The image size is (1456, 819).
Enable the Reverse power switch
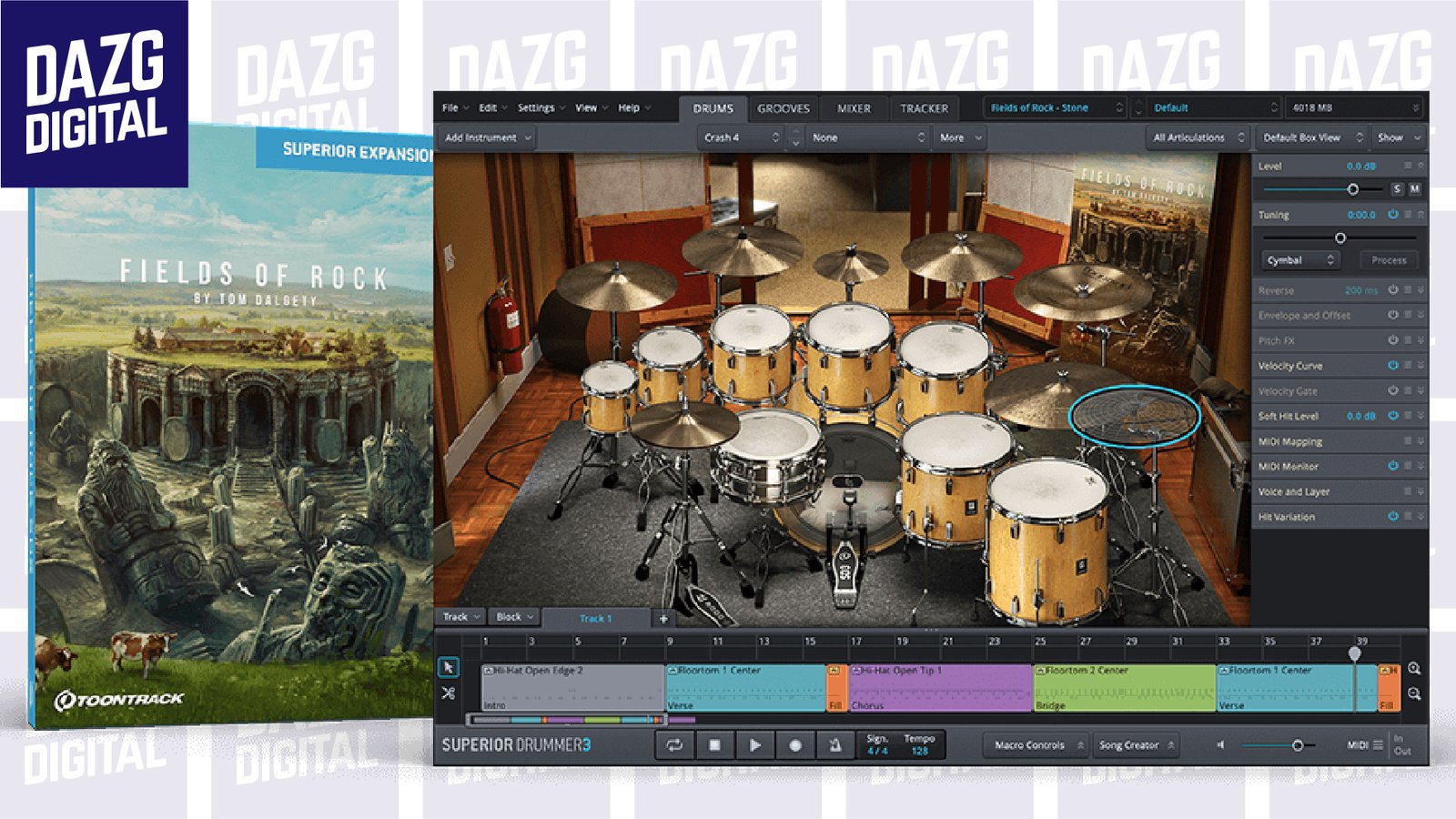[x=1393, y=290]
